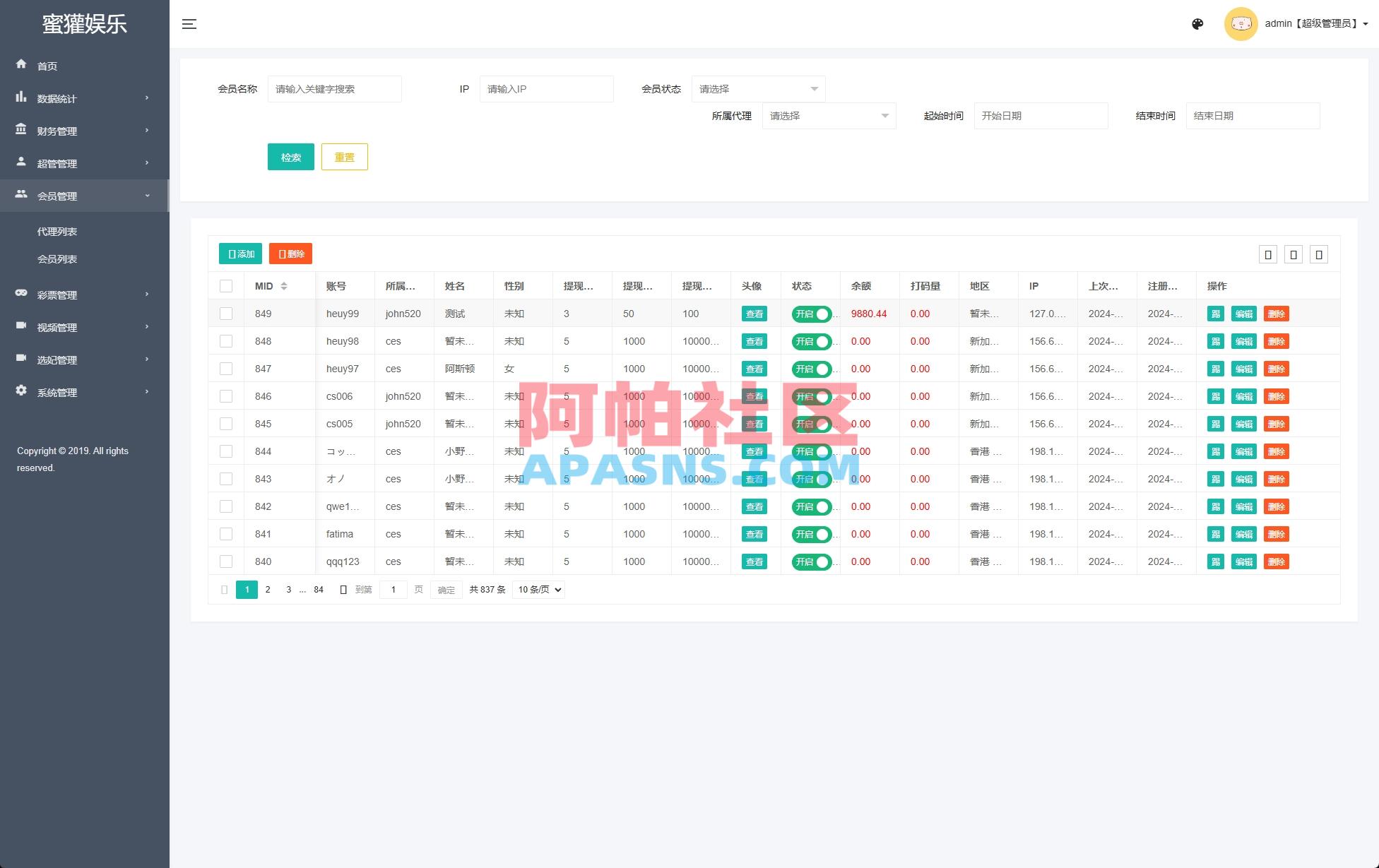Click 查看 to view heuy99's avatar
This screenshot has height=868, width=1379.
coord(754,314)
